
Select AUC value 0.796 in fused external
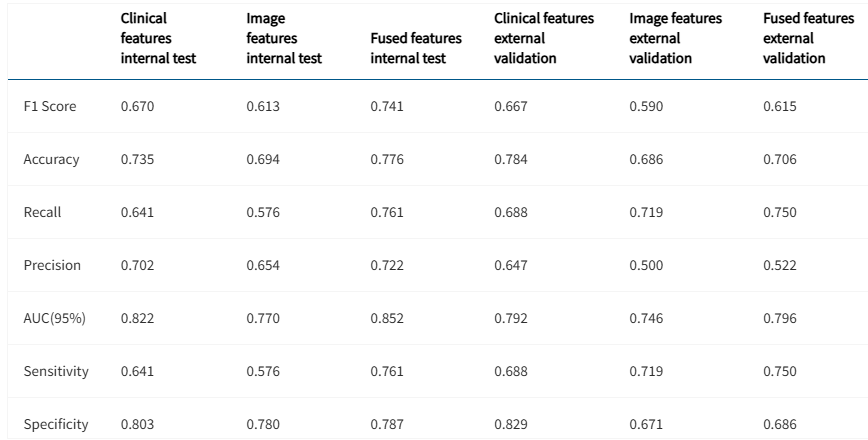779,318
